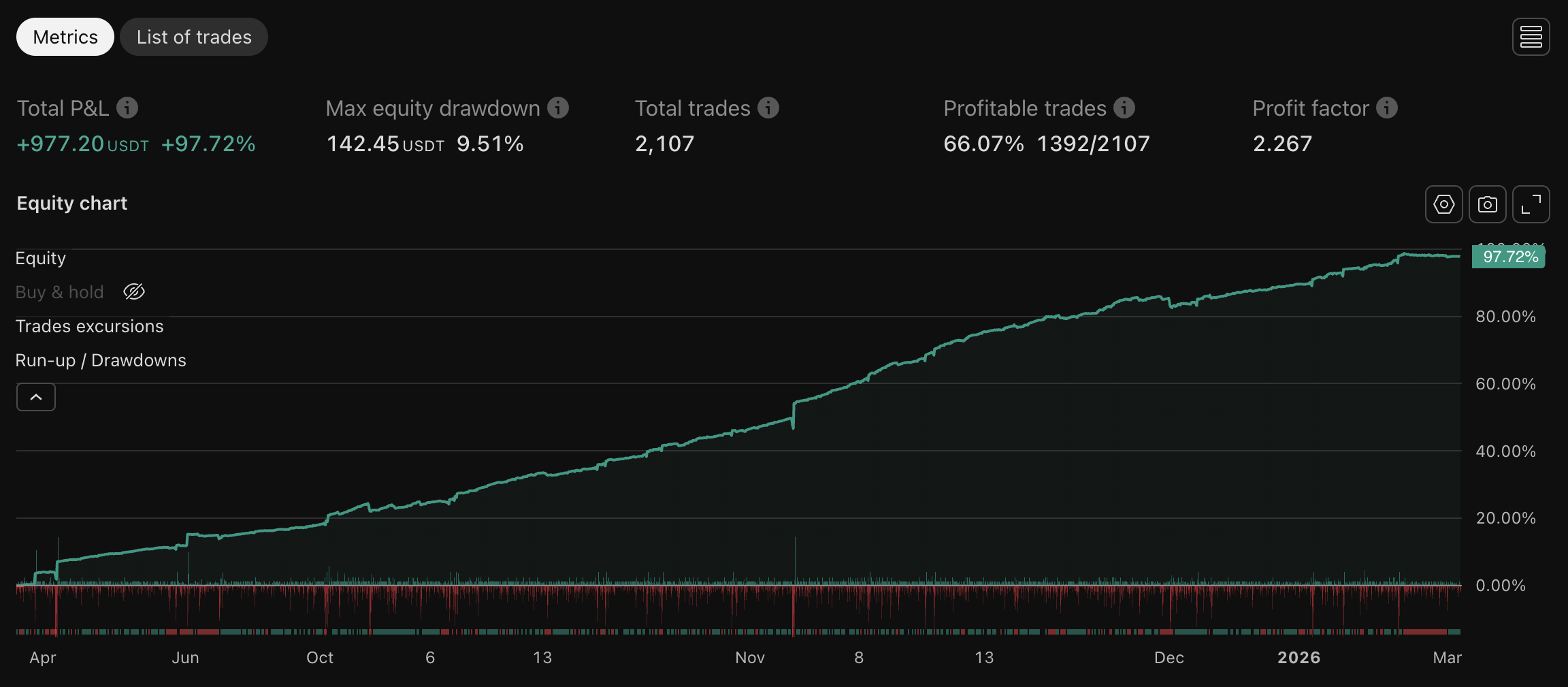This screenshot has width=1568, height=687.
Task: Open the rows layout icon at top right
Action: [x=1531, y=37]
